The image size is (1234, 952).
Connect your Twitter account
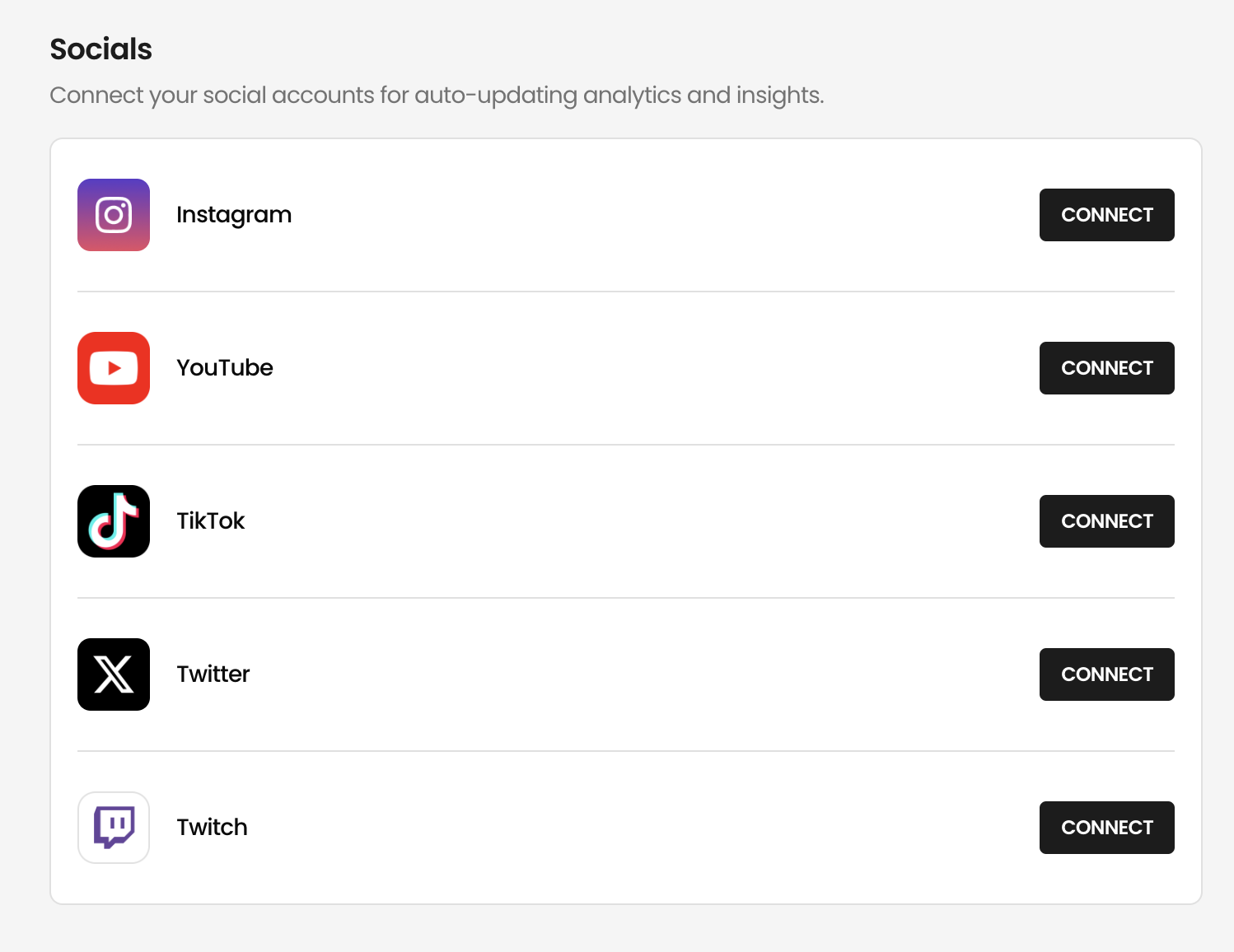coord(1106,674)
